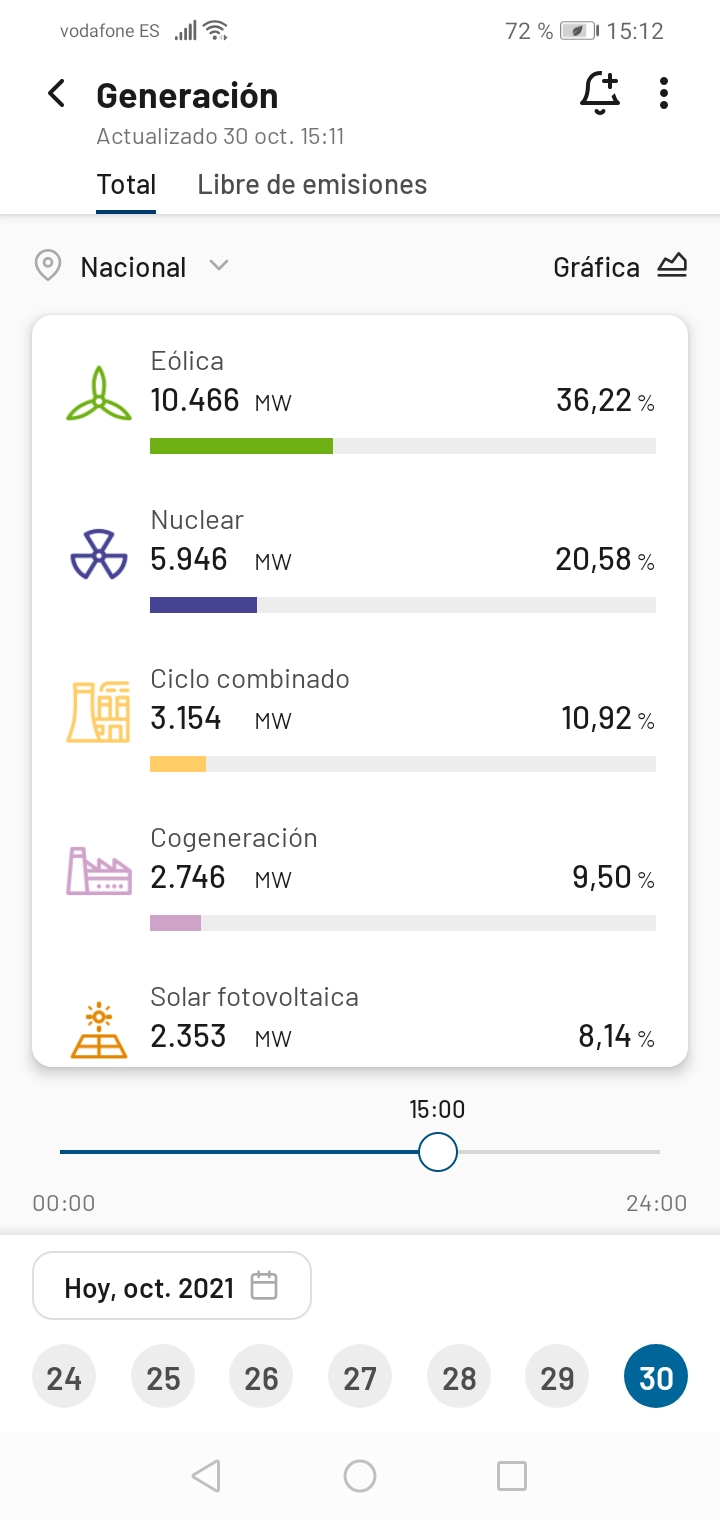Switch to Gráfica chart view

pyautogui.click(x=620, y=267)
